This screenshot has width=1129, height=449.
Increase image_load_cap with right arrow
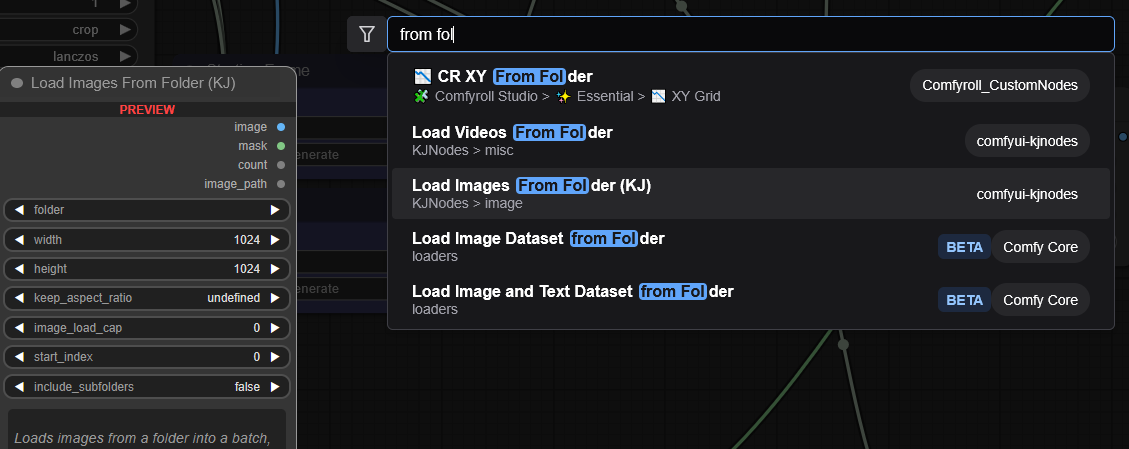276,328
